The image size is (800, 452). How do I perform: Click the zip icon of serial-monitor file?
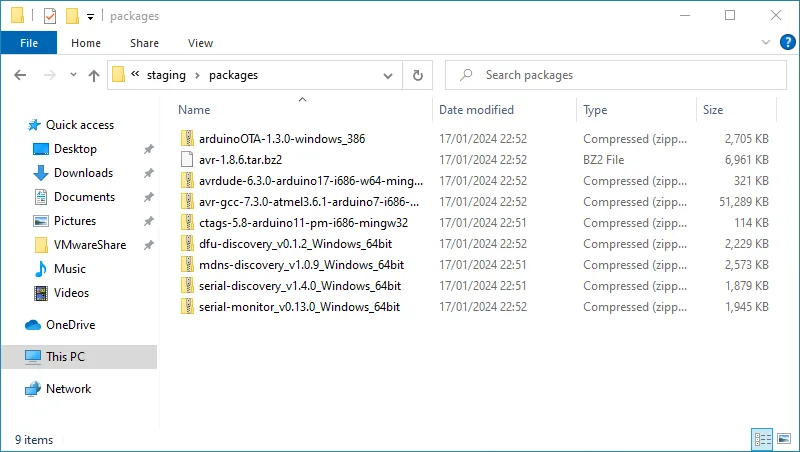[x=187, y=307]
